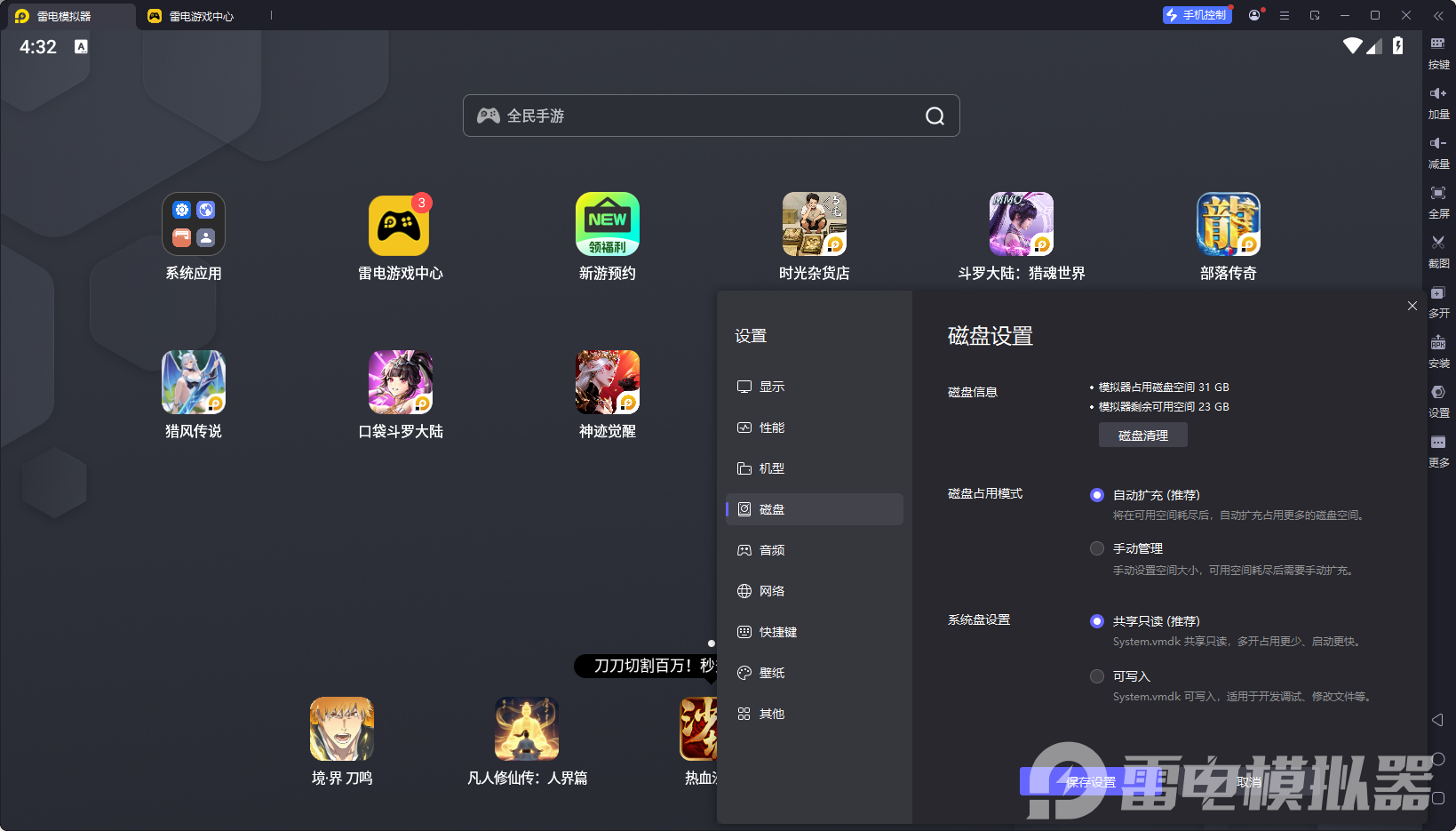
Task: Switch to the 显示 settings section
Action: [815, 387]
